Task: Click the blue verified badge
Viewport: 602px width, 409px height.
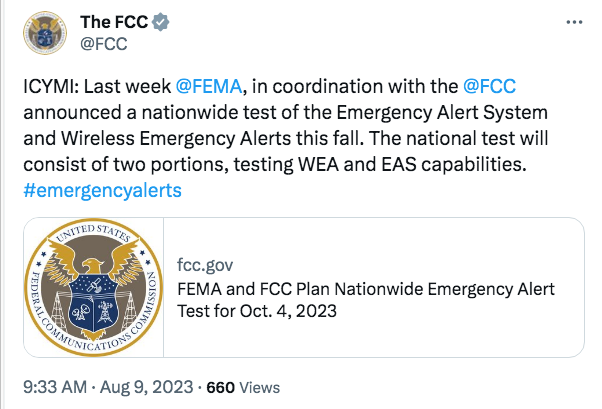Action: click(160, 22)
